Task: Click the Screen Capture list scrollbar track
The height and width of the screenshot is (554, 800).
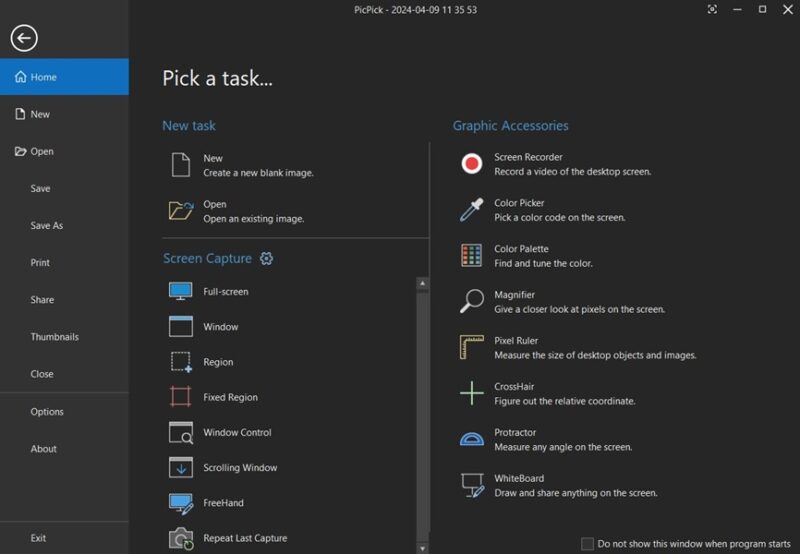Action: 422,416
